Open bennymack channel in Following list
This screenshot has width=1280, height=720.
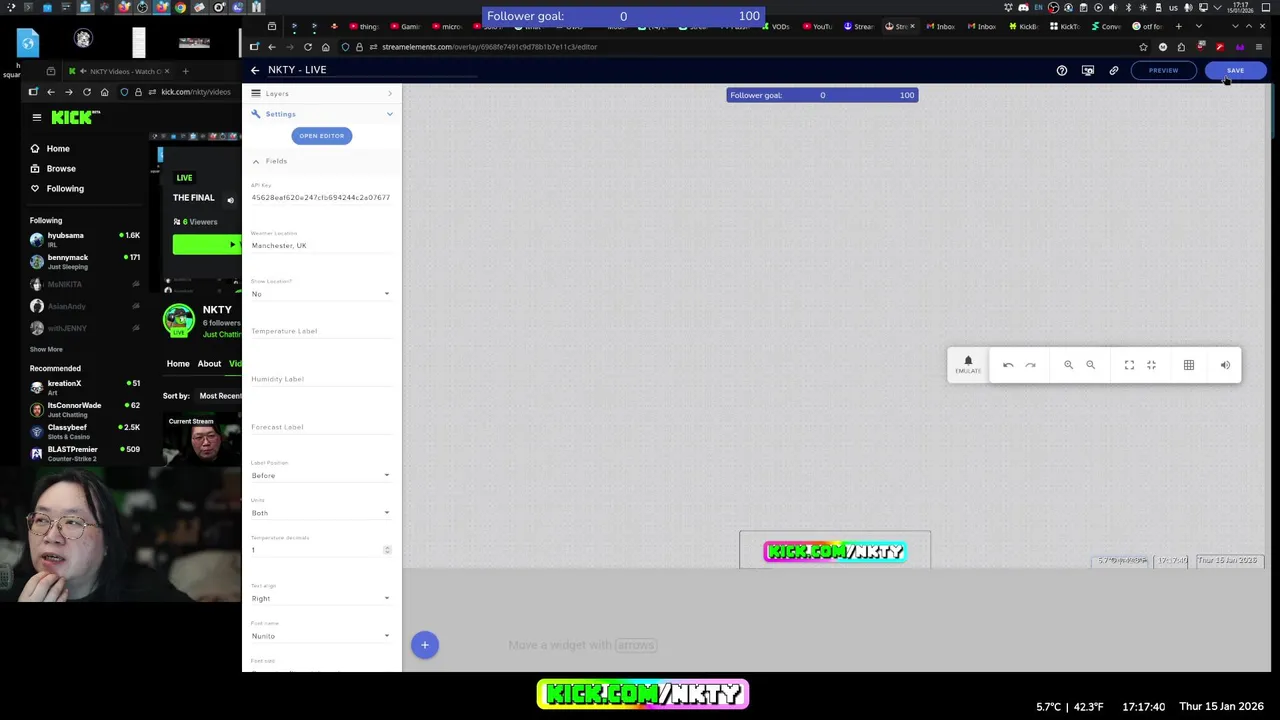85,261
